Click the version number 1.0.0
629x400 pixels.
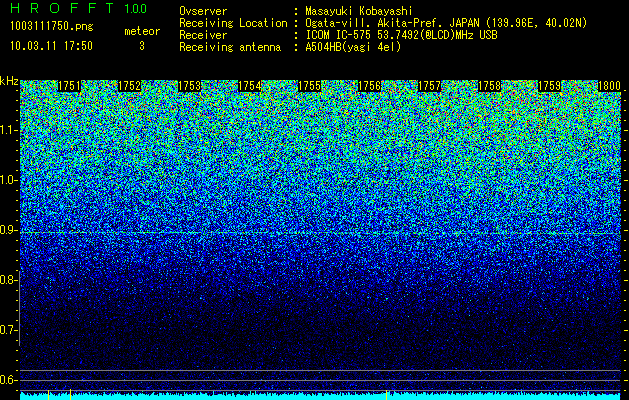click(x=136, y=9)
